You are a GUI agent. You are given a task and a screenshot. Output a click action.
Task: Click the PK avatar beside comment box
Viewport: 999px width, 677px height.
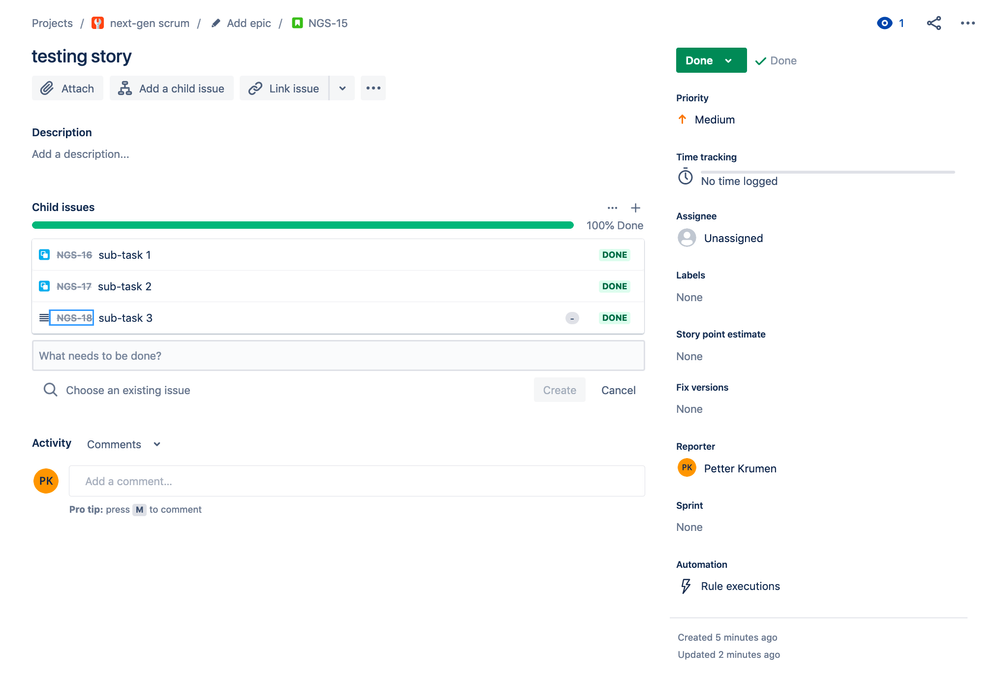click(46, 481)
